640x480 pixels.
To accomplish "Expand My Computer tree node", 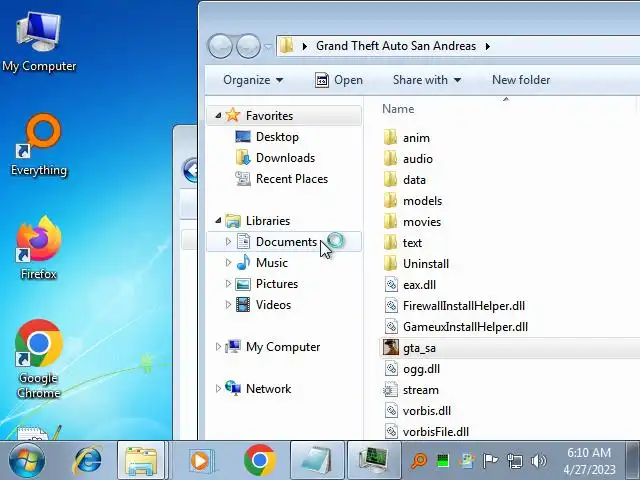I will coord(218,347).
